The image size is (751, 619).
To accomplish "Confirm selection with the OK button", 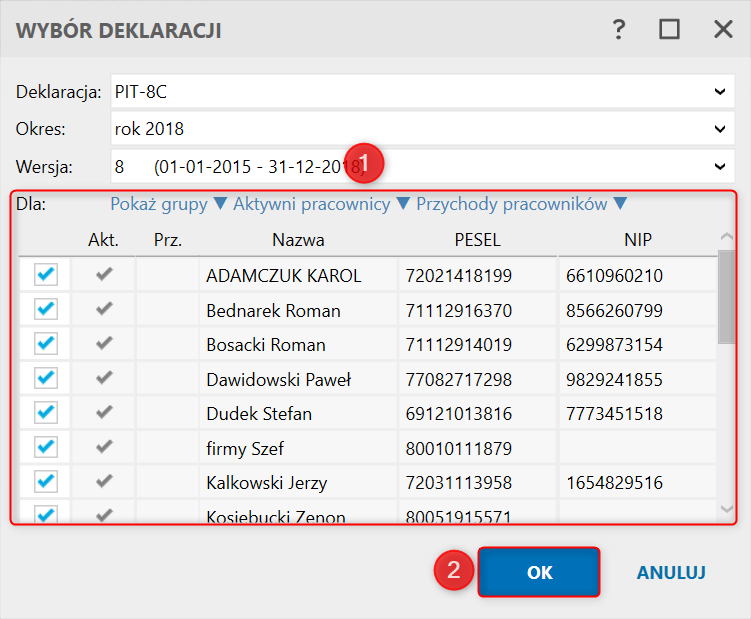I will click(x=539, y=572).
